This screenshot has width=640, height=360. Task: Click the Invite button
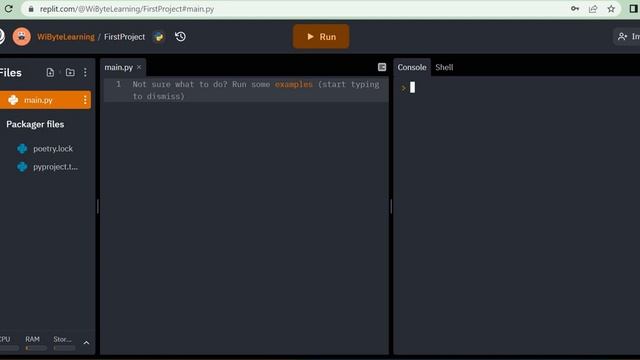pyautogui.click(x=628, y=37)
